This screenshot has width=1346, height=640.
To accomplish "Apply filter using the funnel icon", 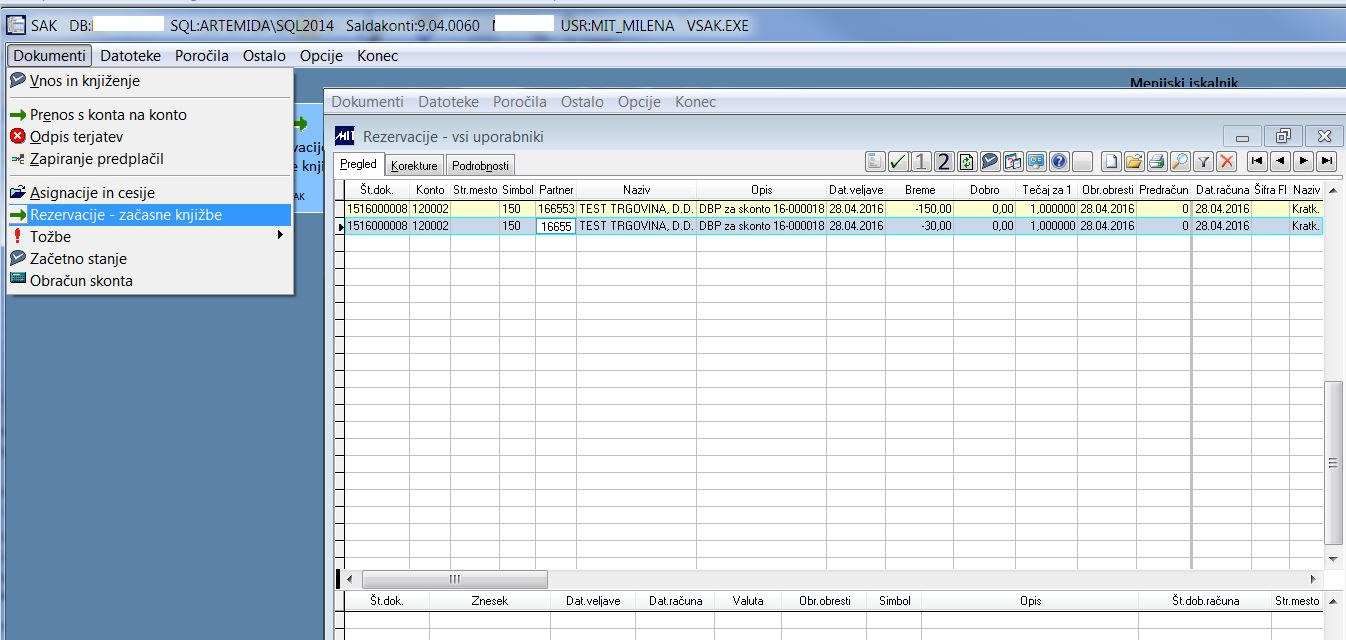I will point(1204,161).
